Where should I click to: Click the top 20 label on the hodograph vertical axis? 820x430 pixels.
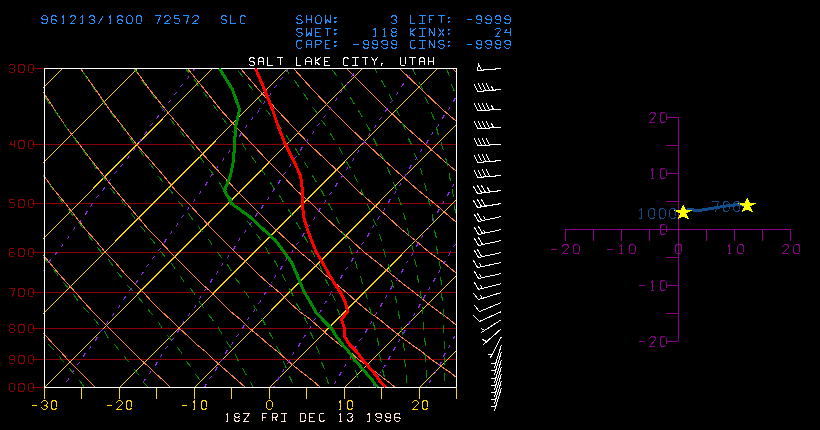[x=657, y=118]
